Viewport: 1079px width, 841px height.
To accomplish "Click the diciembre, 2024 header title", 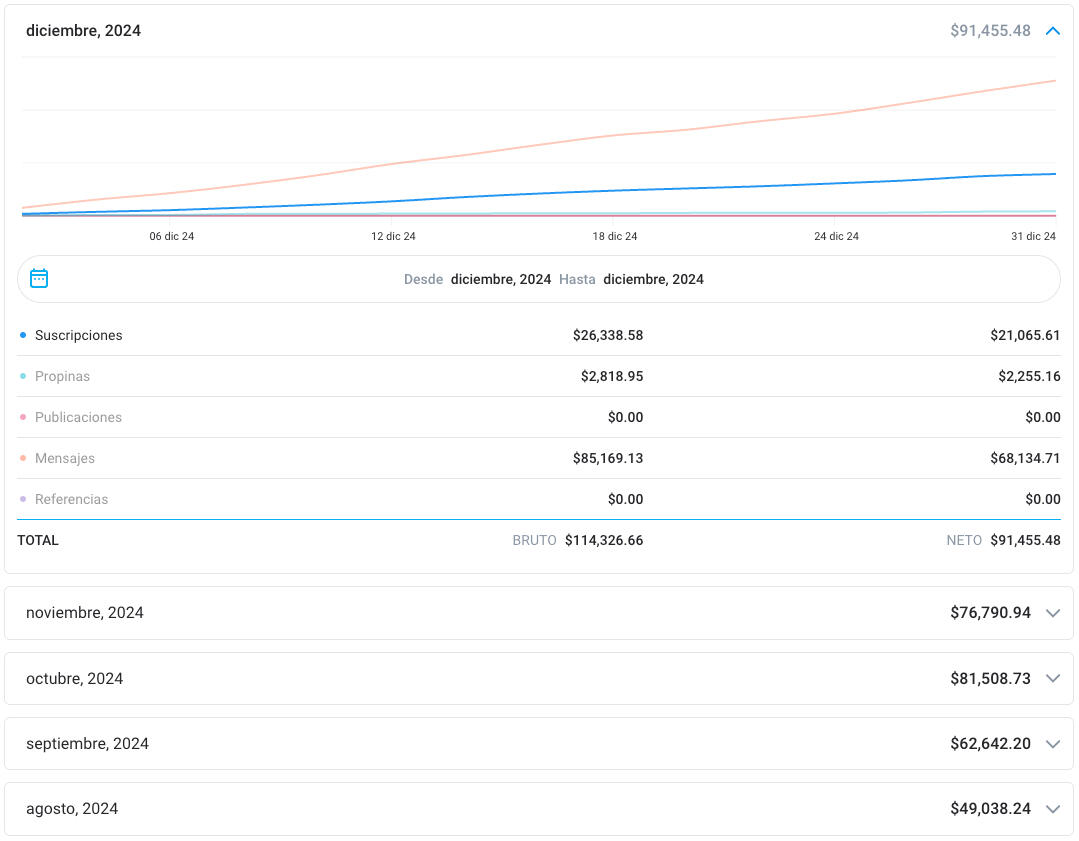I will click(x=83, y=31).
